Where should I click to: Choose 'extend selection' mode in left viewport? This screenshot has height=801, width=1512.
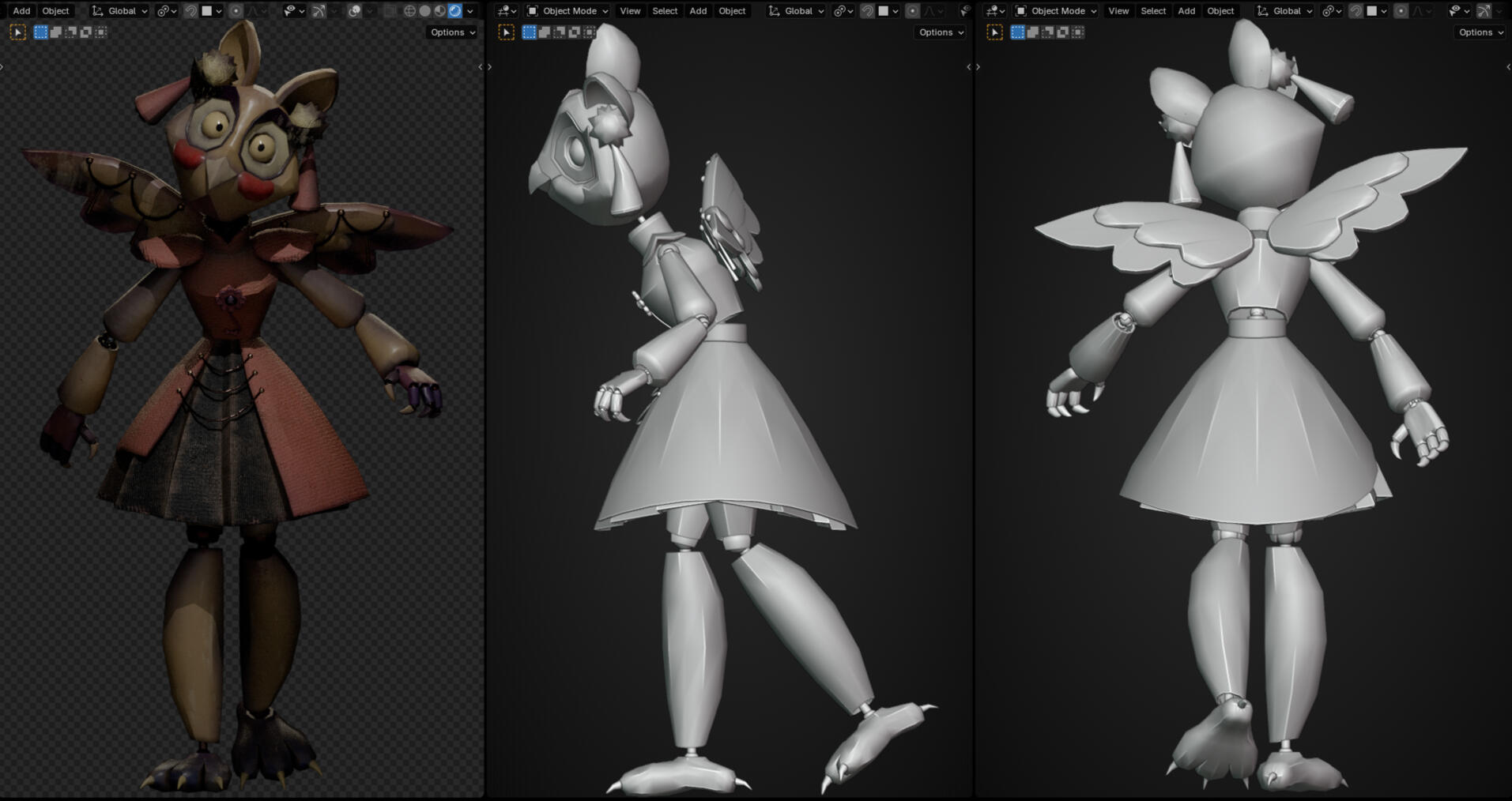(56, 32)
